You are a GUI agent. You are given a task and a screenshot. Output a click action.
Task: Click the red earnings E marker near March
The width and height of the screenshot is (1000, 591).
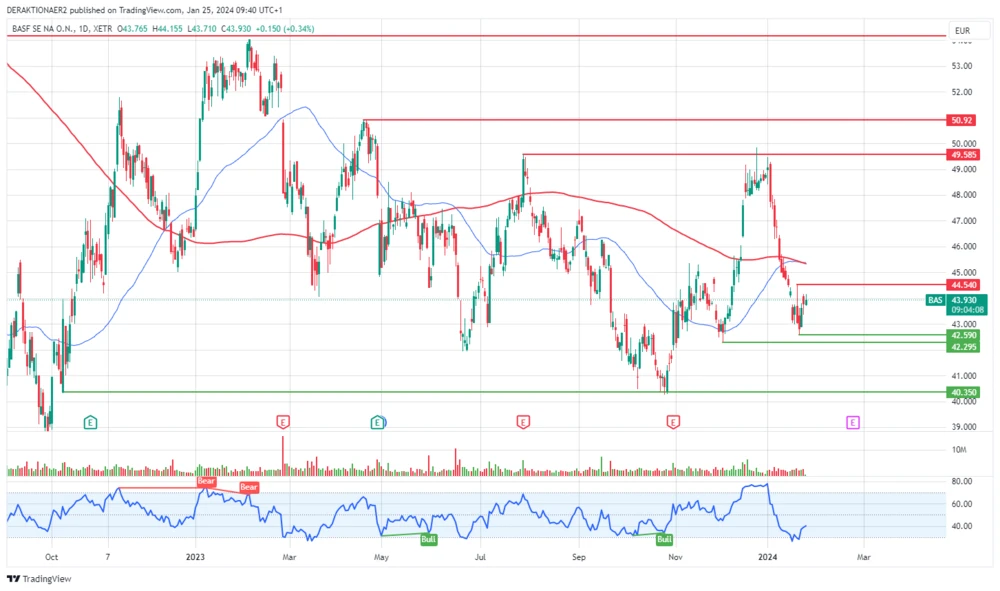282,423
